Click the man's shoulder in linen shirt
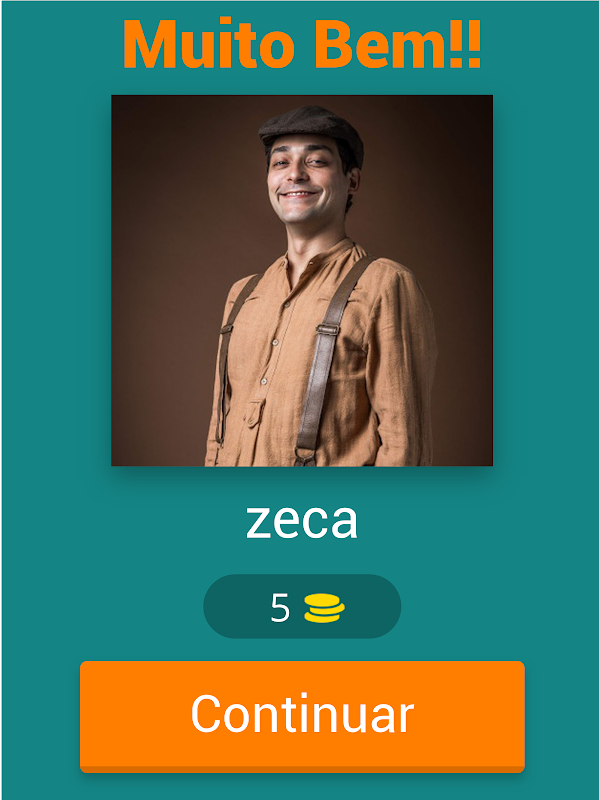599x800 pixels. (x=395, y=278)
